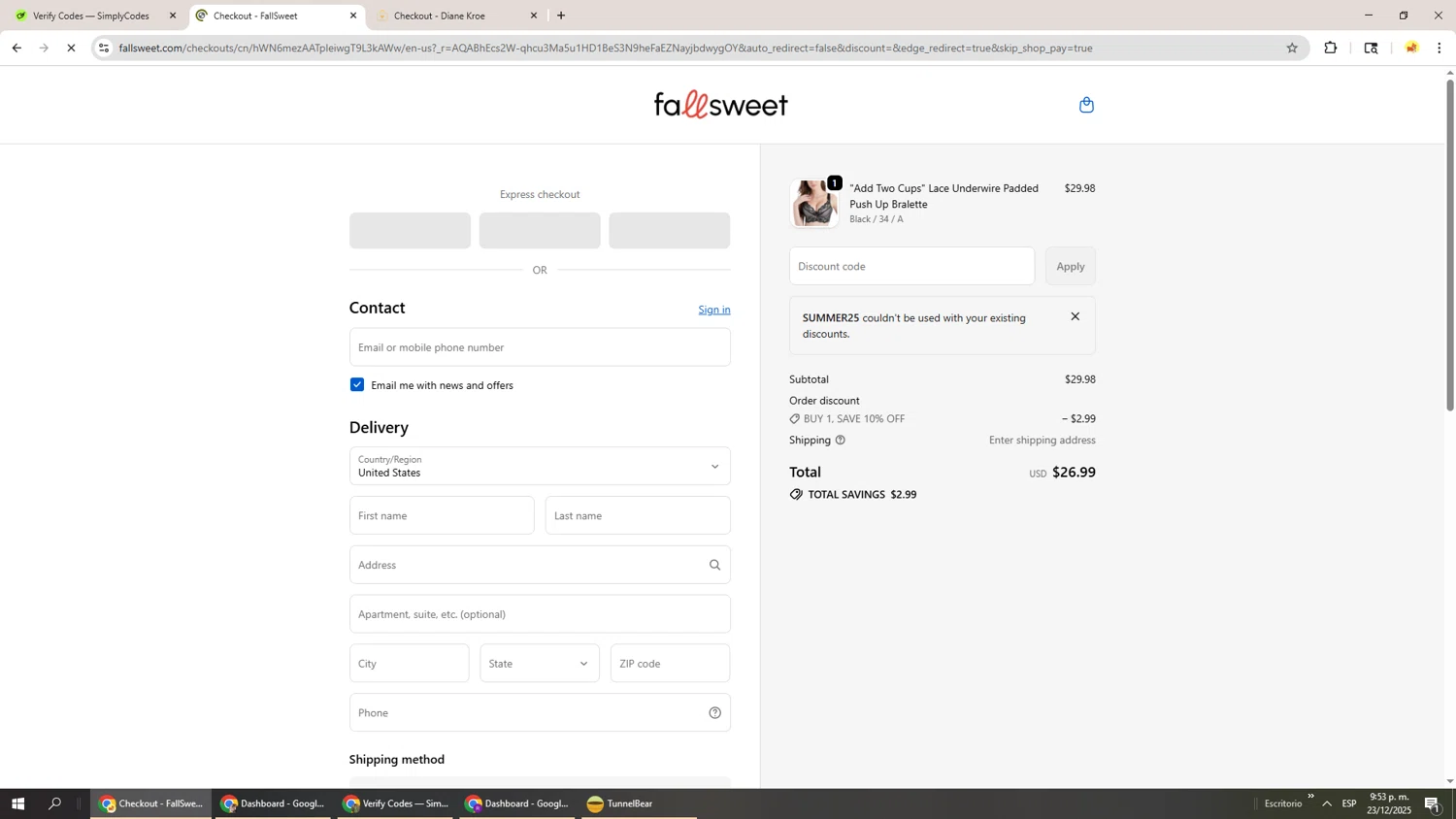Screen dimensions: 1456x819
Task: Click the Apartment, suite, etc. field
Action: 540,614
